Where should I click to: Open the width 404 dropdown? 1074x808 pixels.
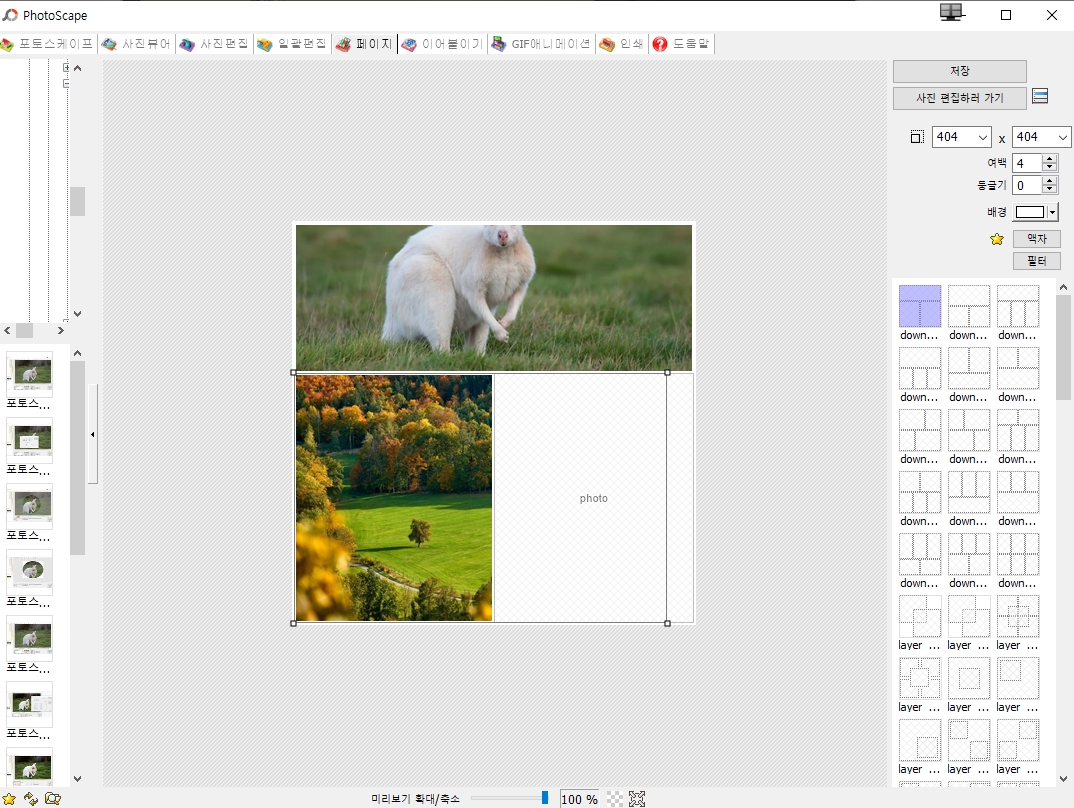[982, 138]
